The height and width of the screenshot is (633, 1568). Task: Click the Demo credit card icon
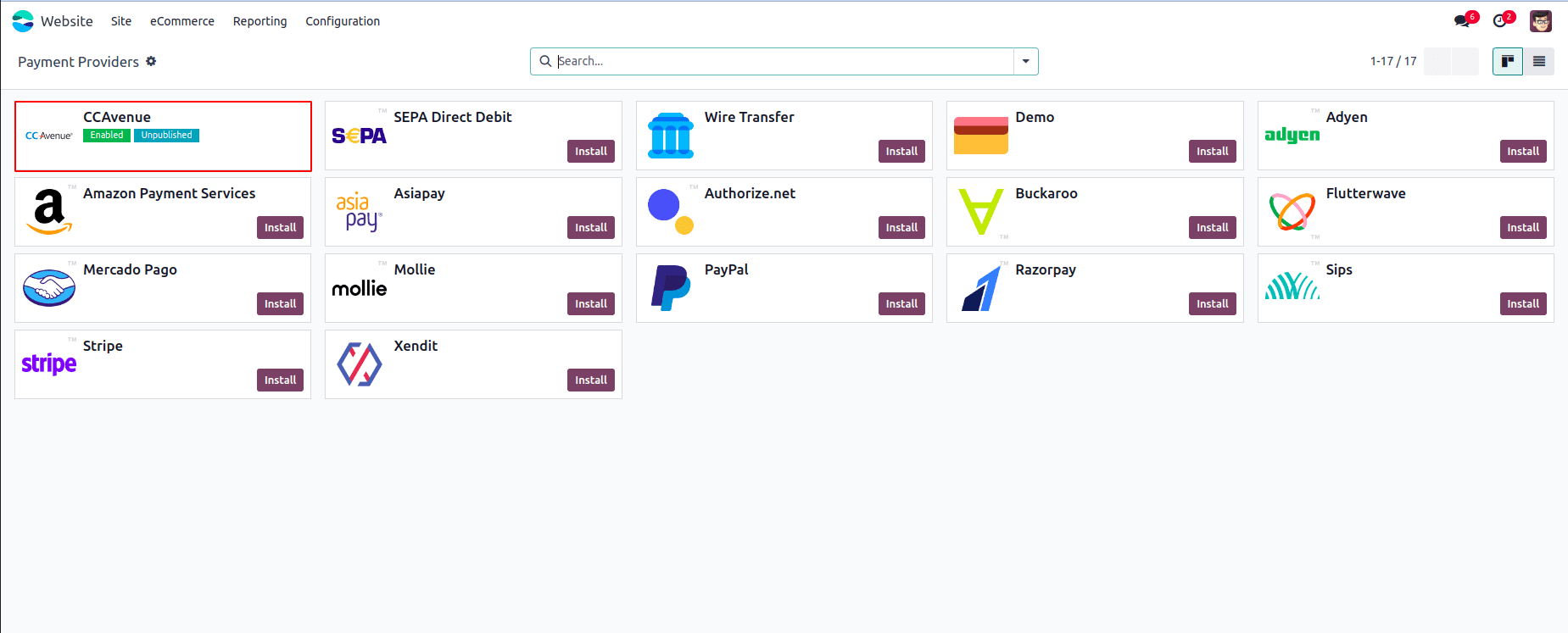[x=981, y=136]
